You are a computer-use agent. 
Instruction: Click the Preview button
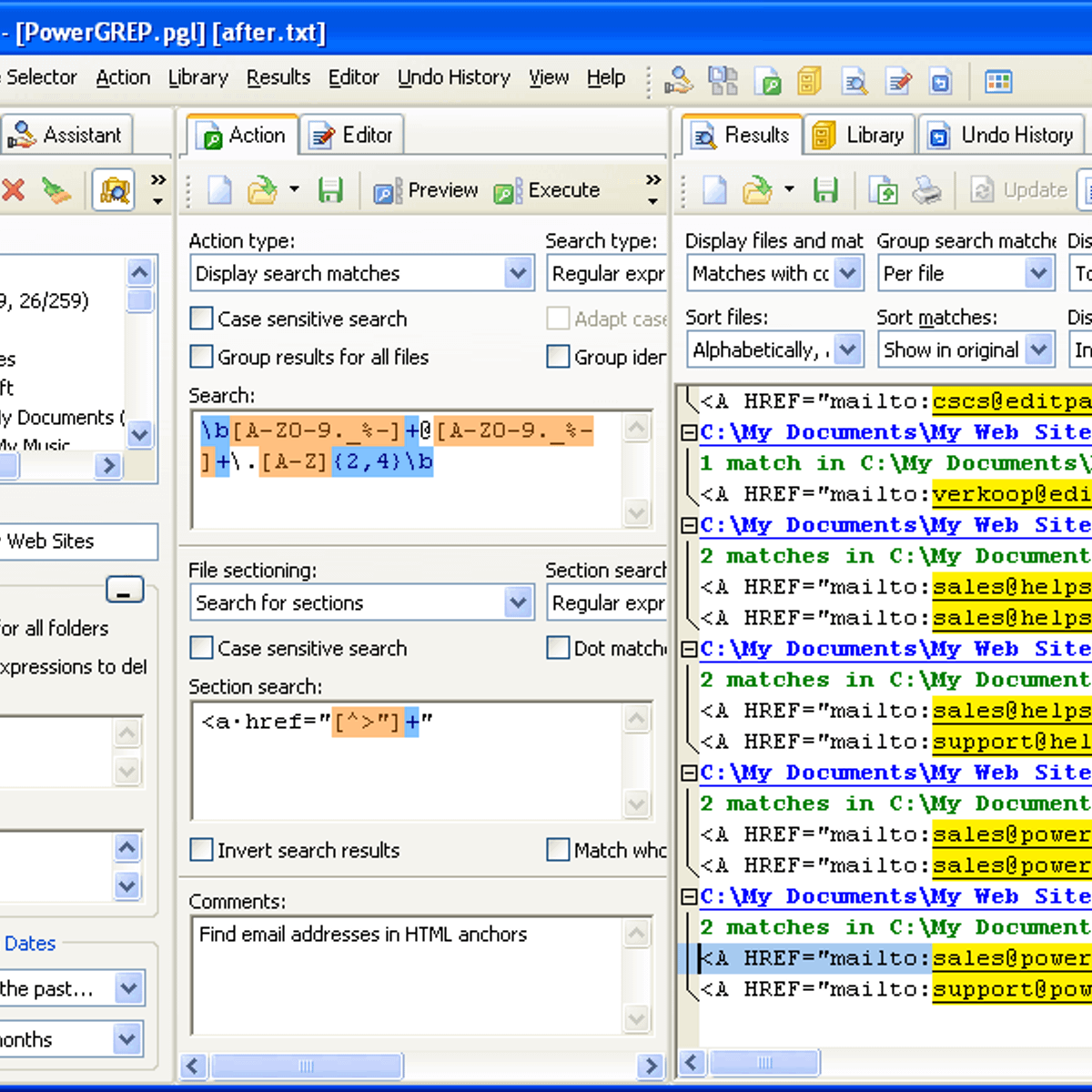tap(426, 190)
